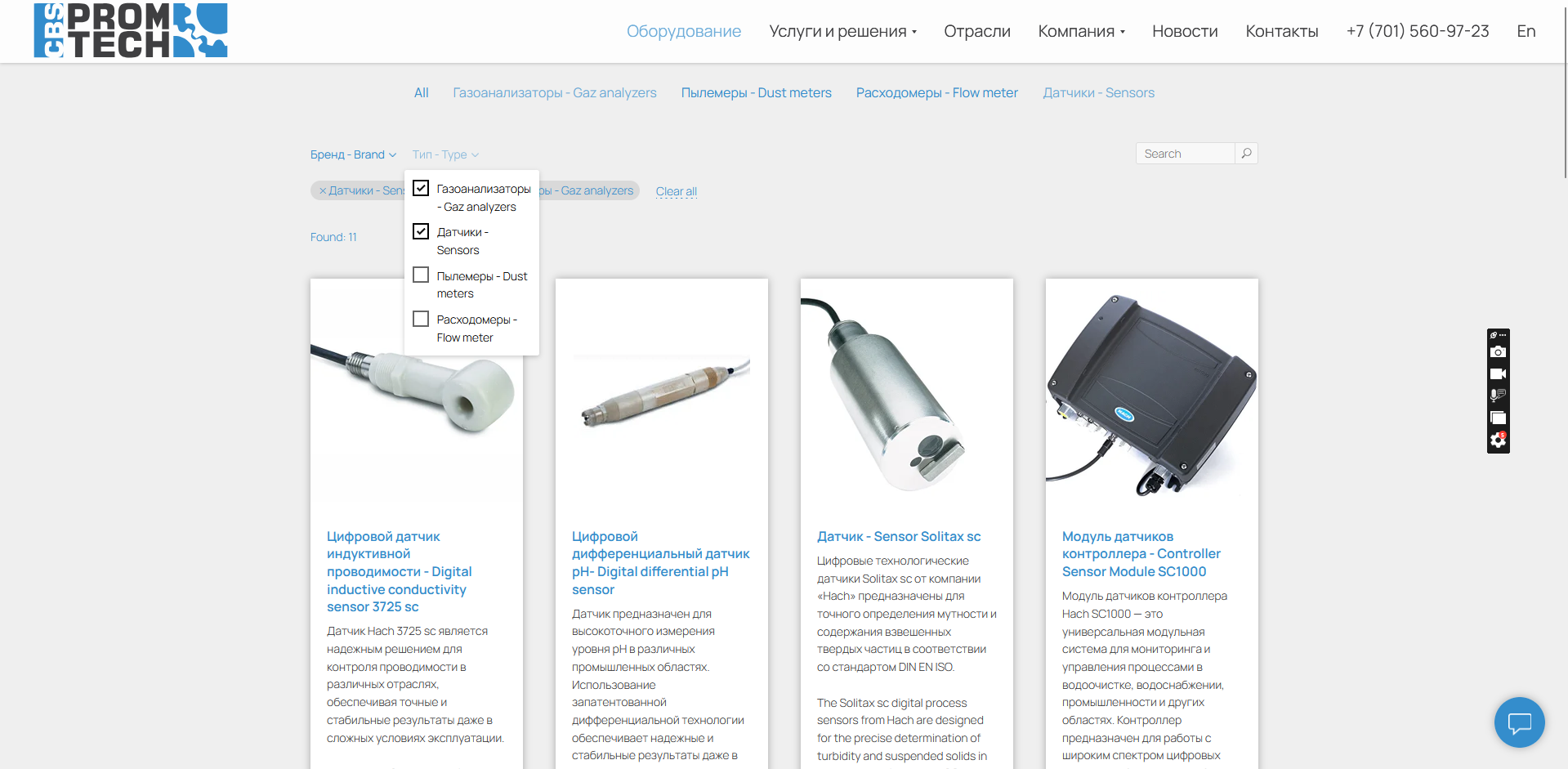Take a screenshot with the camera icon

click(1498, 351)
